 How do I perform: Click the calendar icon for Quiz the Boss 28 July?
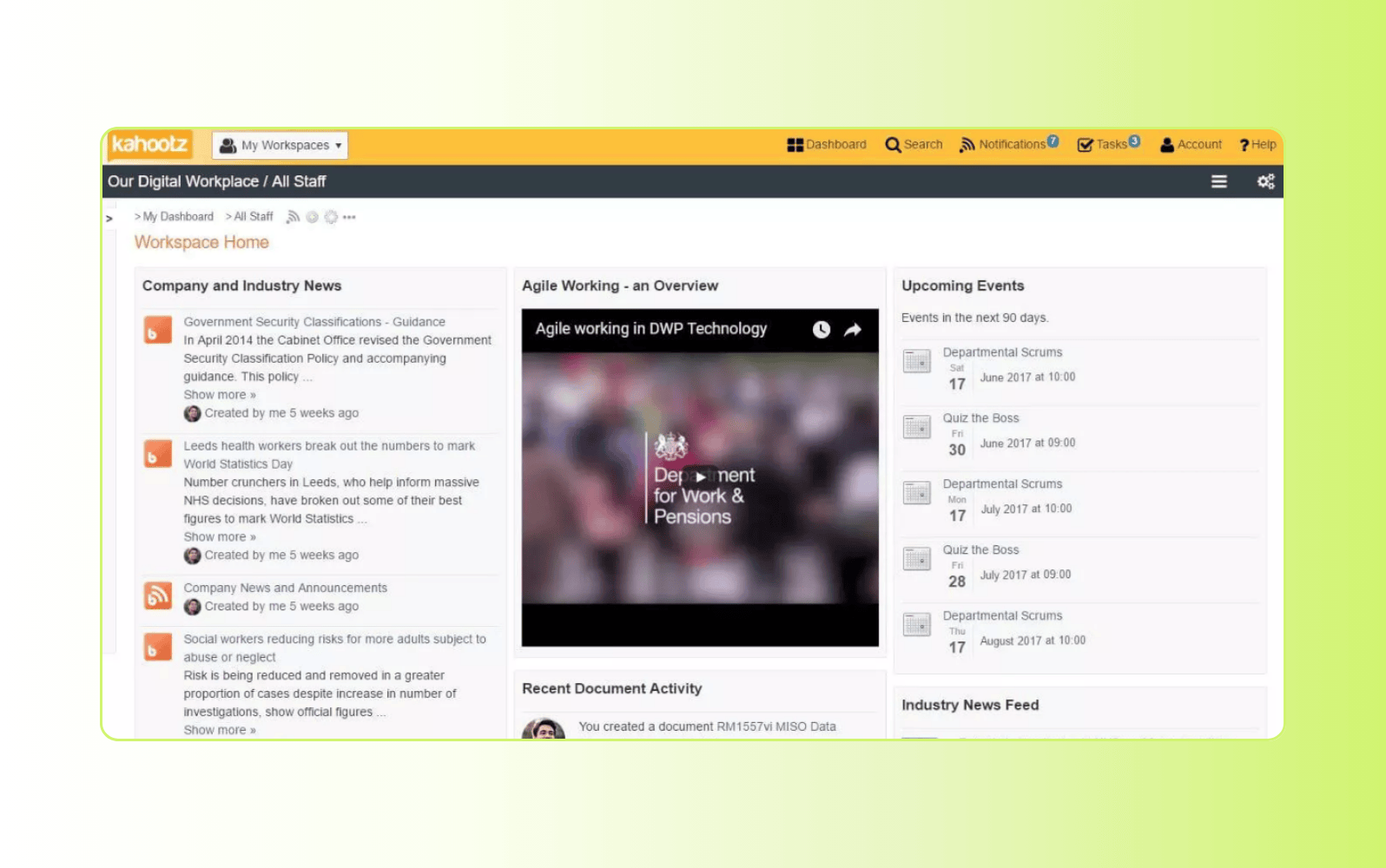click(x=916, y=559)
